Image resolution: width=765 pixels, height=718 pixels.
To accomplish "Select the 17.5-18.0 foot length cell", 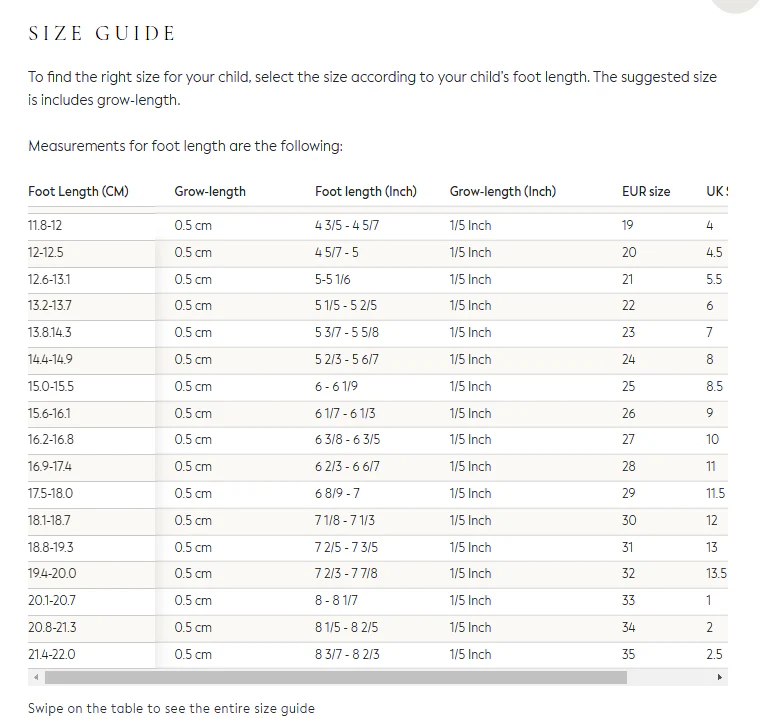I will pyautogui.click(x=51, y=494).
